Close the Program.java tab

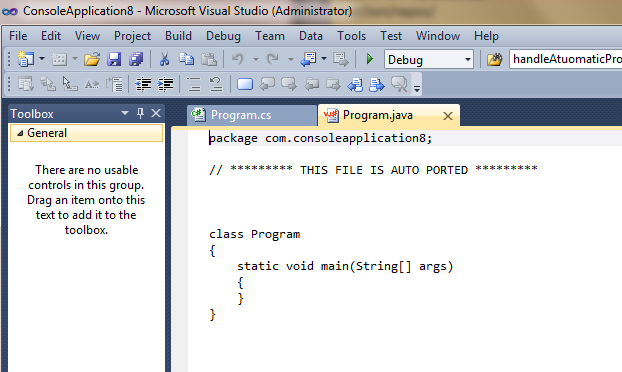coord(448,116)
